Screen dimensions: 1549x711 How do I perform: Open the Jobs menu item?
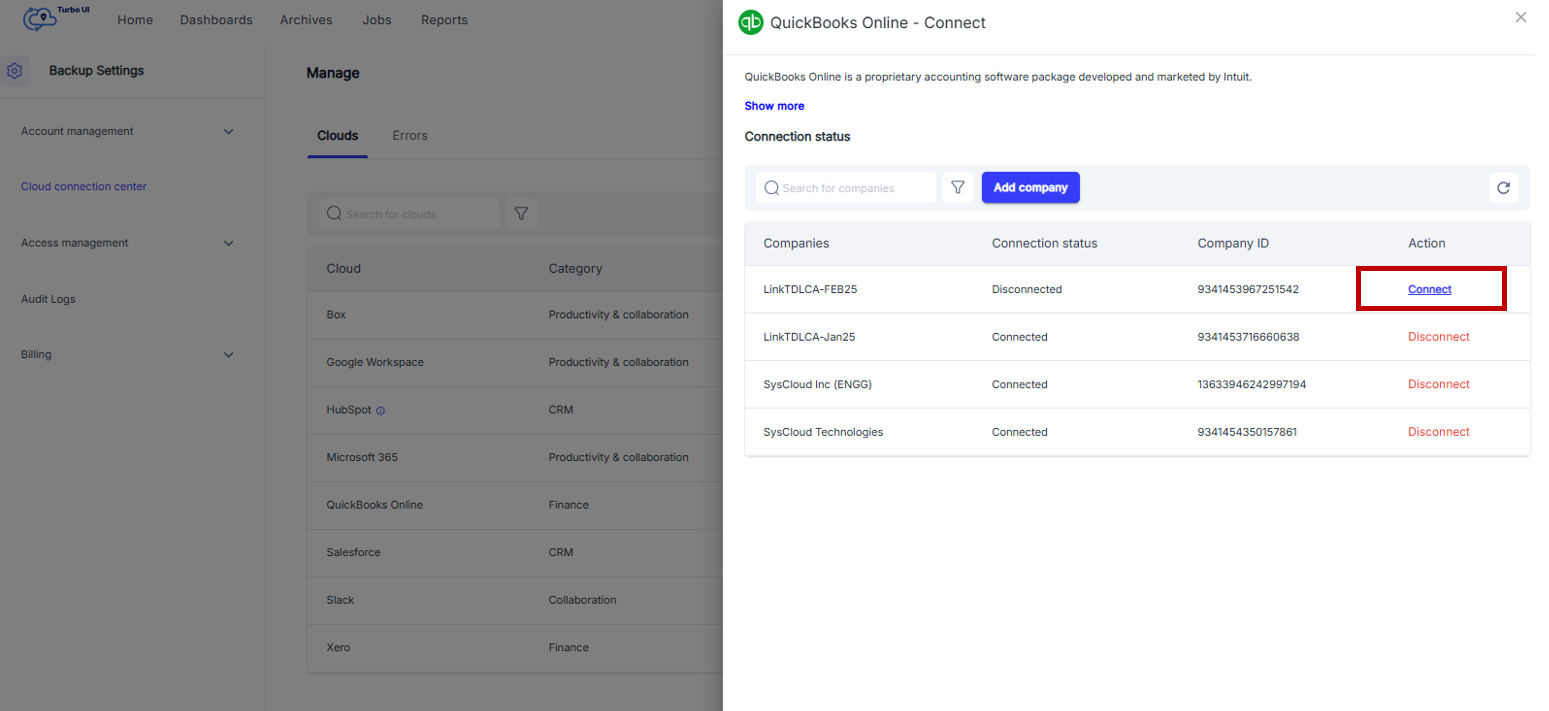pyautogui.click(x=377, y=20)
